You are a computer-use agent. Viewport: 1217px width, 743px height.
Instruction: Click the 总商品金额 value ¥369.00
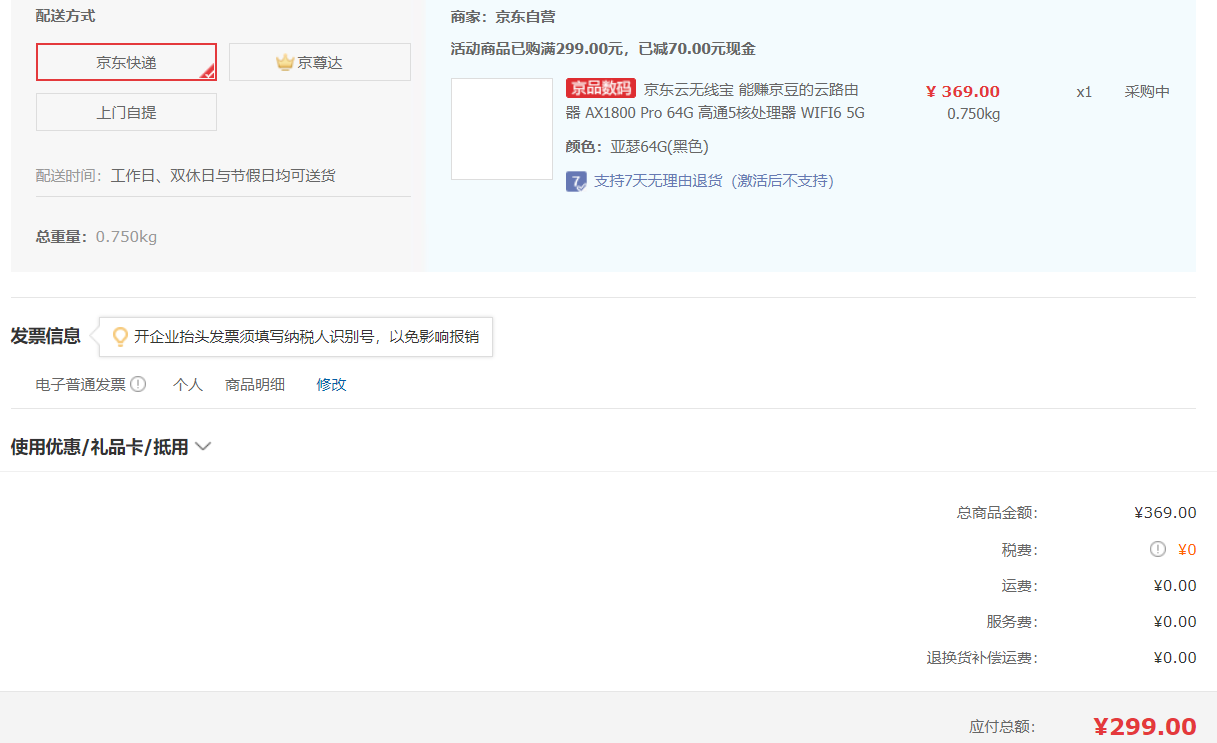[1165, 513]
